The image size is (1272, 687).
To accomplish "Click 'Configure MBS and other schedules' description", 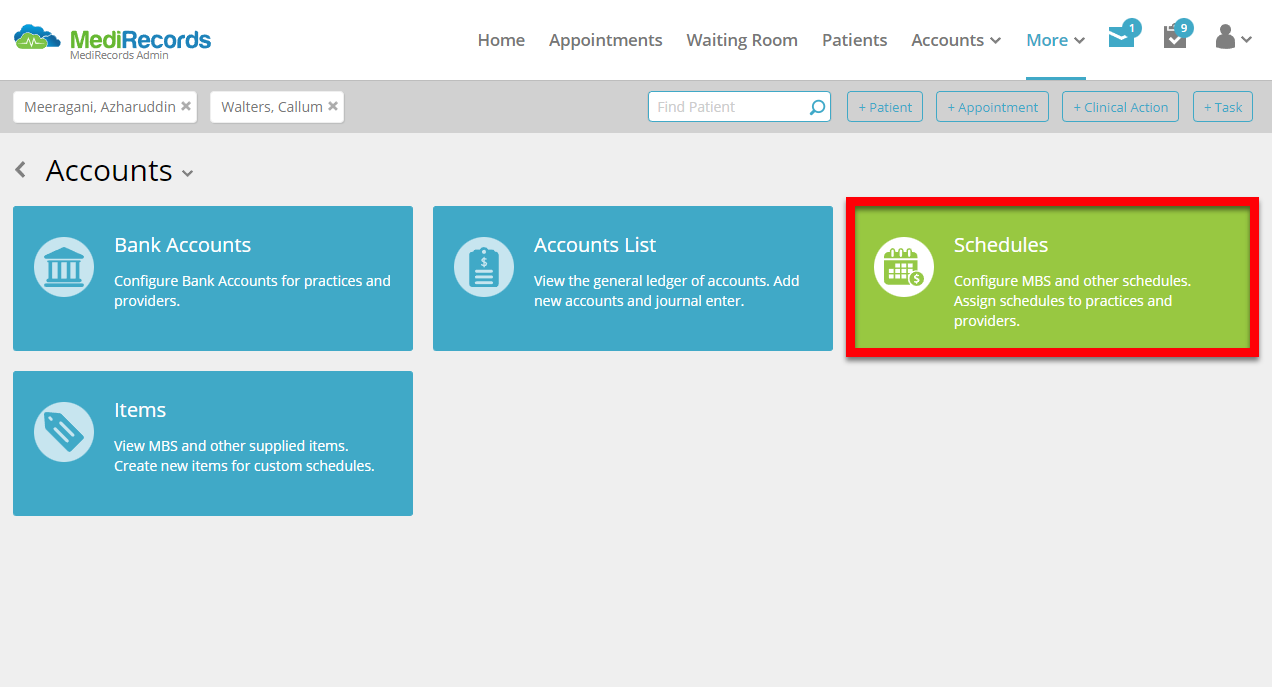I will (1073, 301).
